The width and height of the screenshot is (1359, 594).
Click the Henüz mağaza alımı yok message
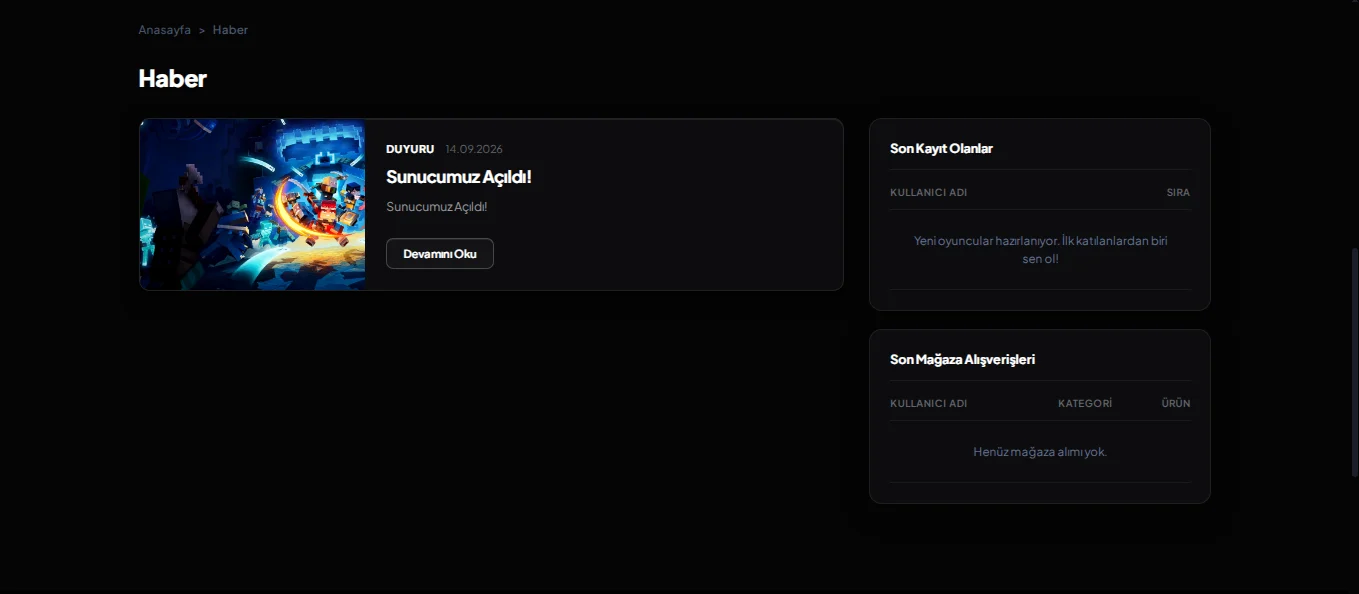(x=1040, y=452)
